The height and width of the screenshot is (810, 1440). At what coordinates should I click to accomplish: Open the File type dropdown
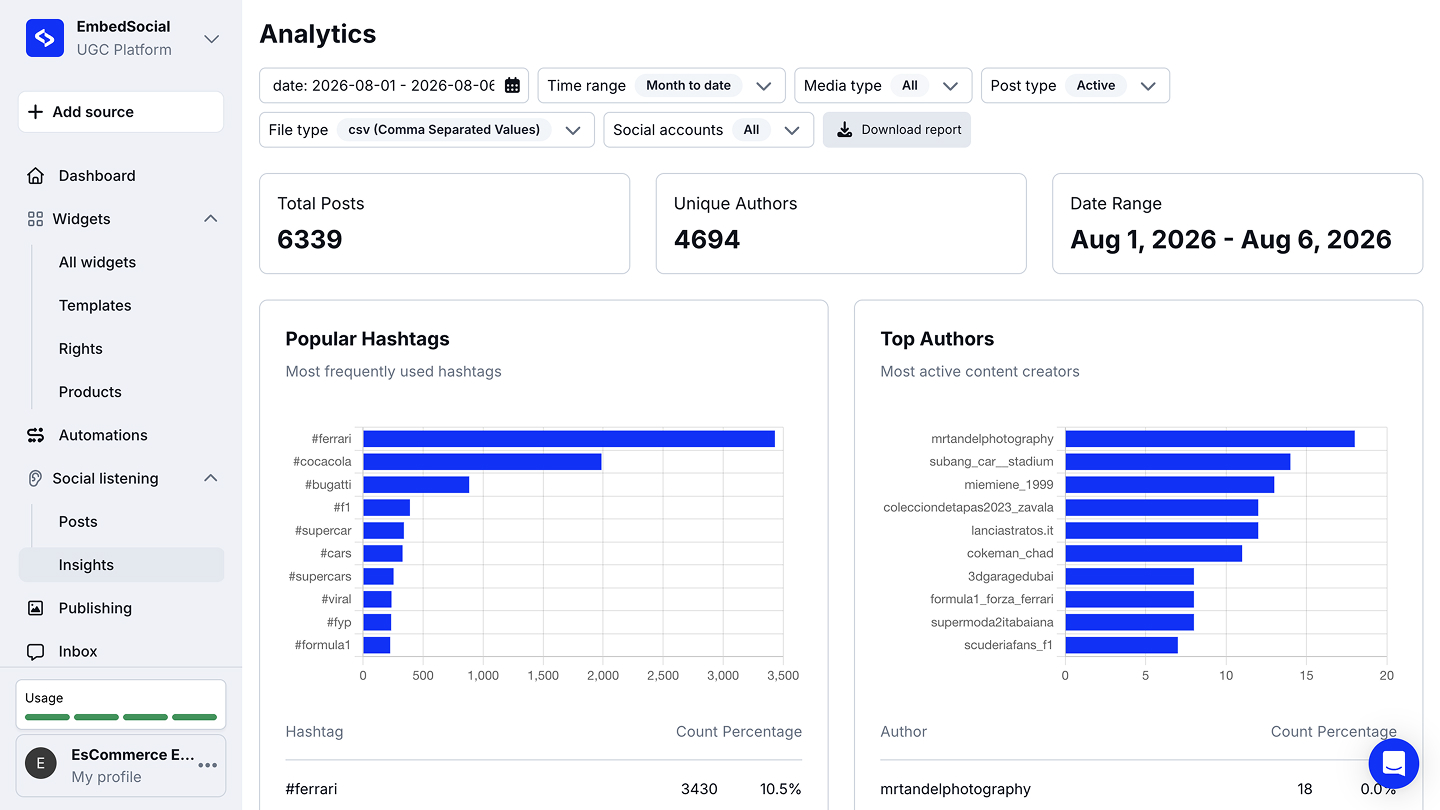pos(427,130)
